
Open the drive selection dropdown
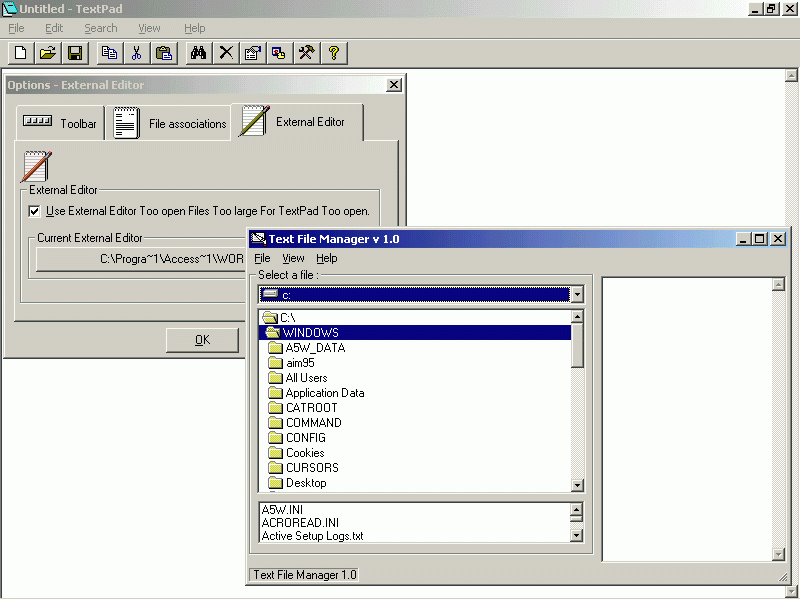coord(577,295)
